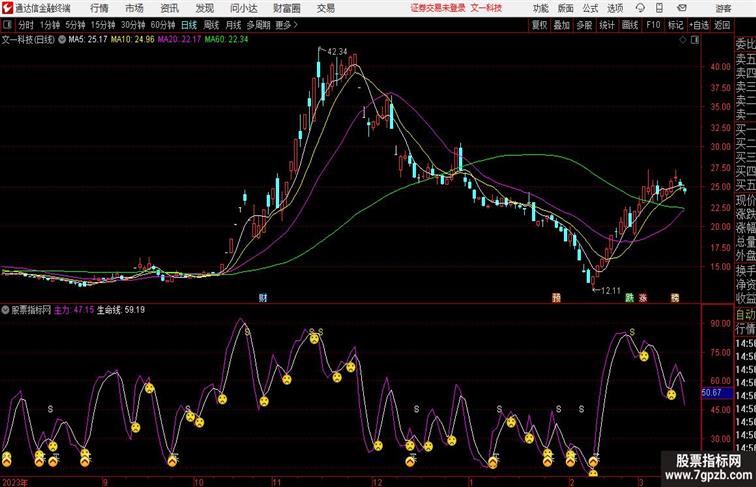Click the 标记 mark button
The height and width of the screenshot is (487, 756).
coord(675,25)
